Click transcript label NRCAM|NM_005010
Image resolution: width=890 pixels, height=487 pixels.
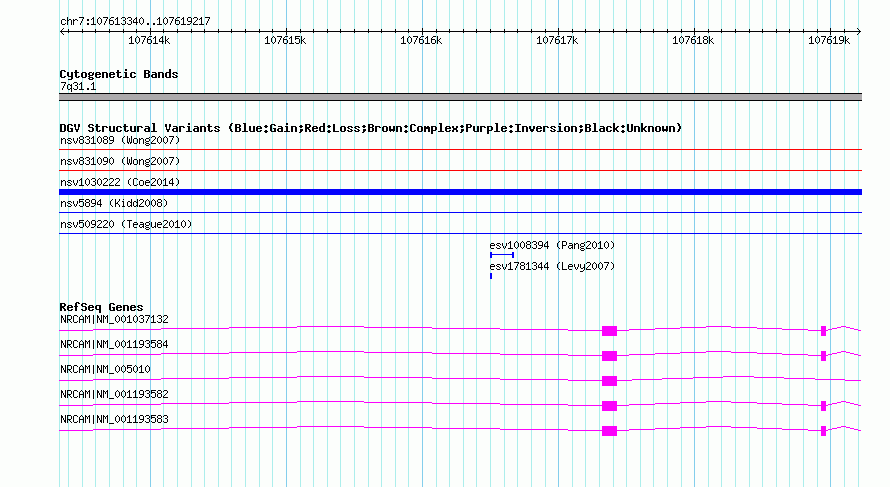105,370
